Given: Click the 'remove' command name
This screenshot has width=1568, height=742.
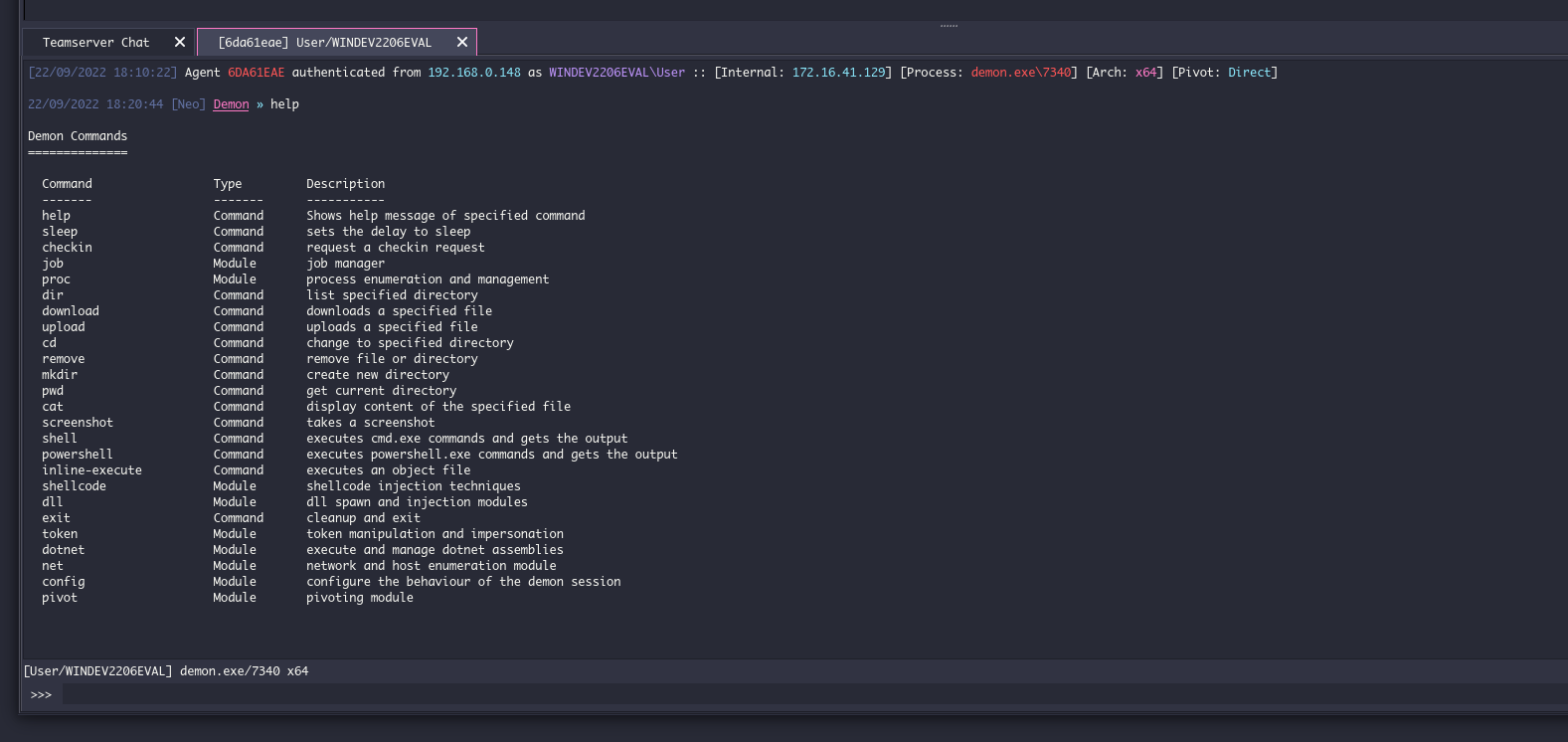Looking at the screenshot, I should click(x=64, y=358).
